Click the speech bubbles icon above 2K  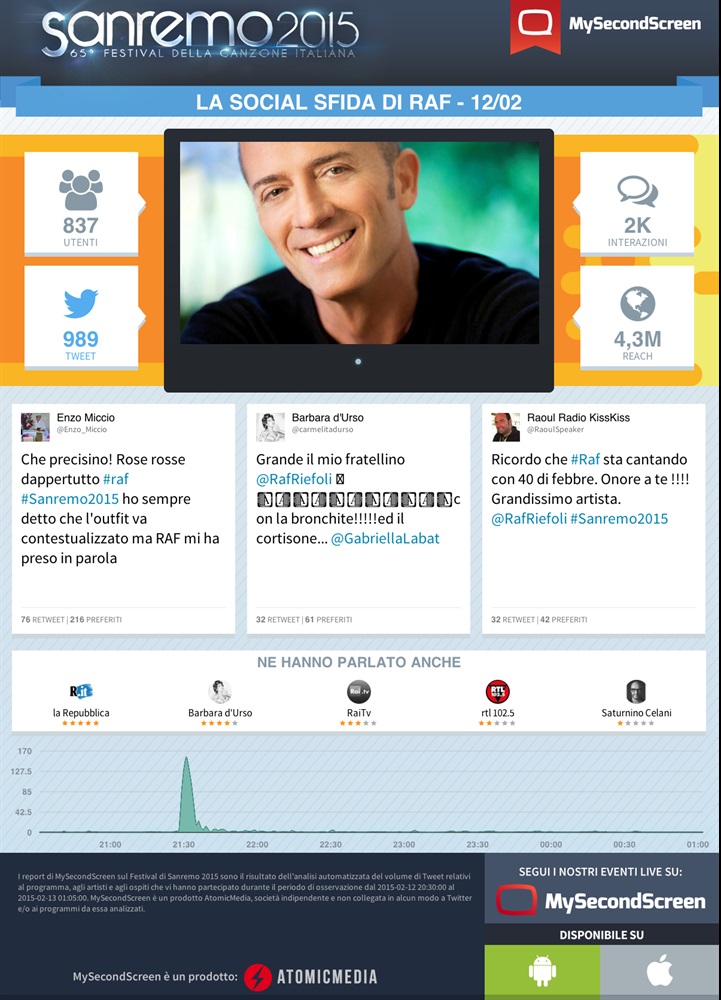pos(637,191)
